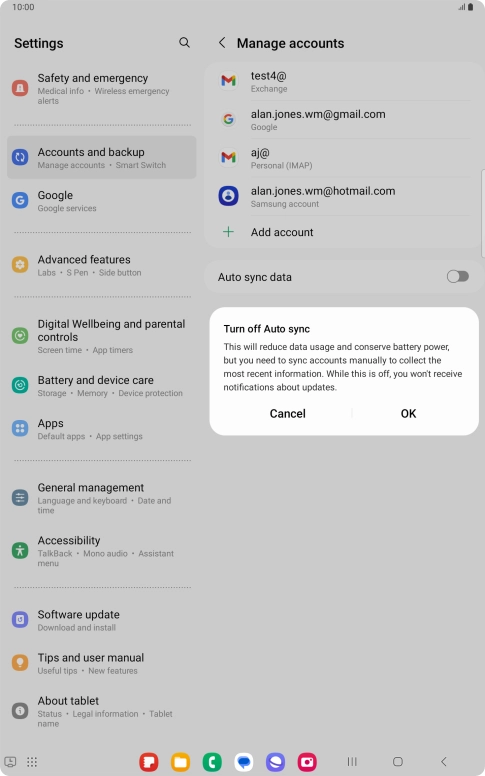The image size is (485, 776).
Task: Confirm turning off Auto sync with OK
Action: (x=408, y=413)
